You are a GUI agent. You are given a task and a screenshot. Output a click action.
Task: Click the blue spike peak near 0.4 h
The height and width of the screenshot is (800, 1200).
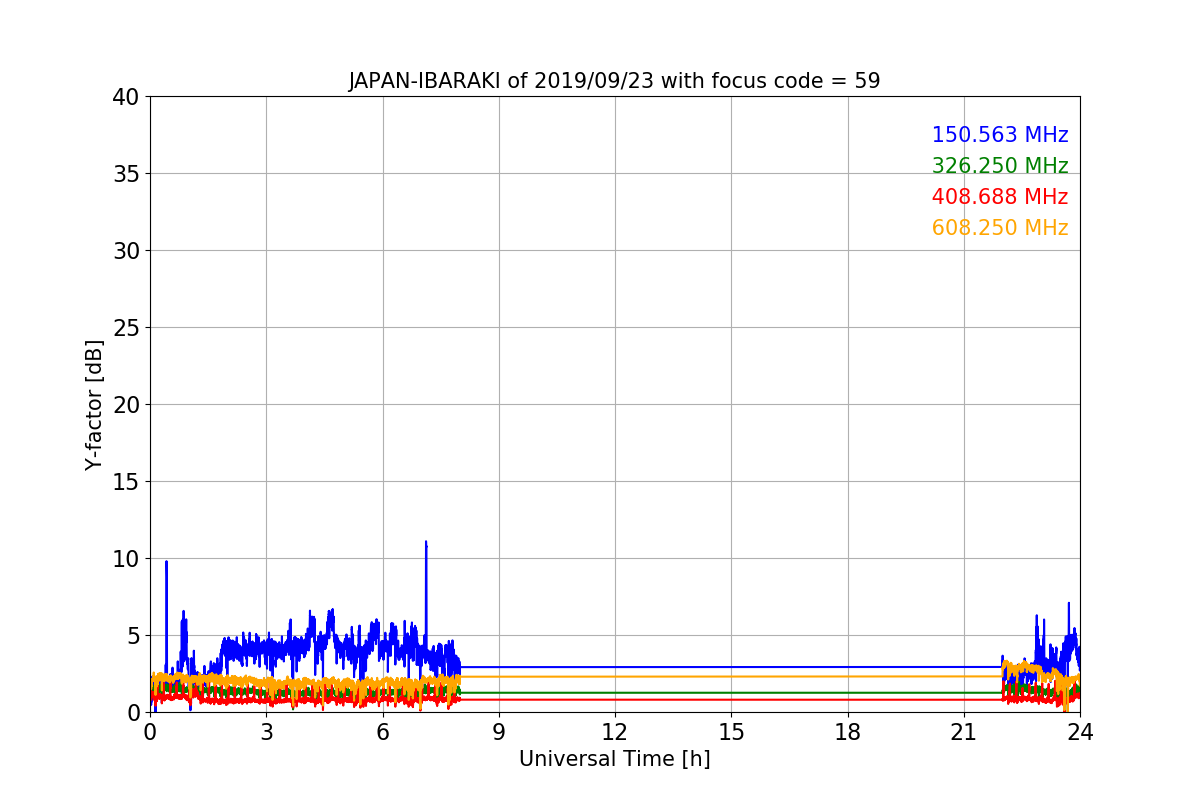166,562
